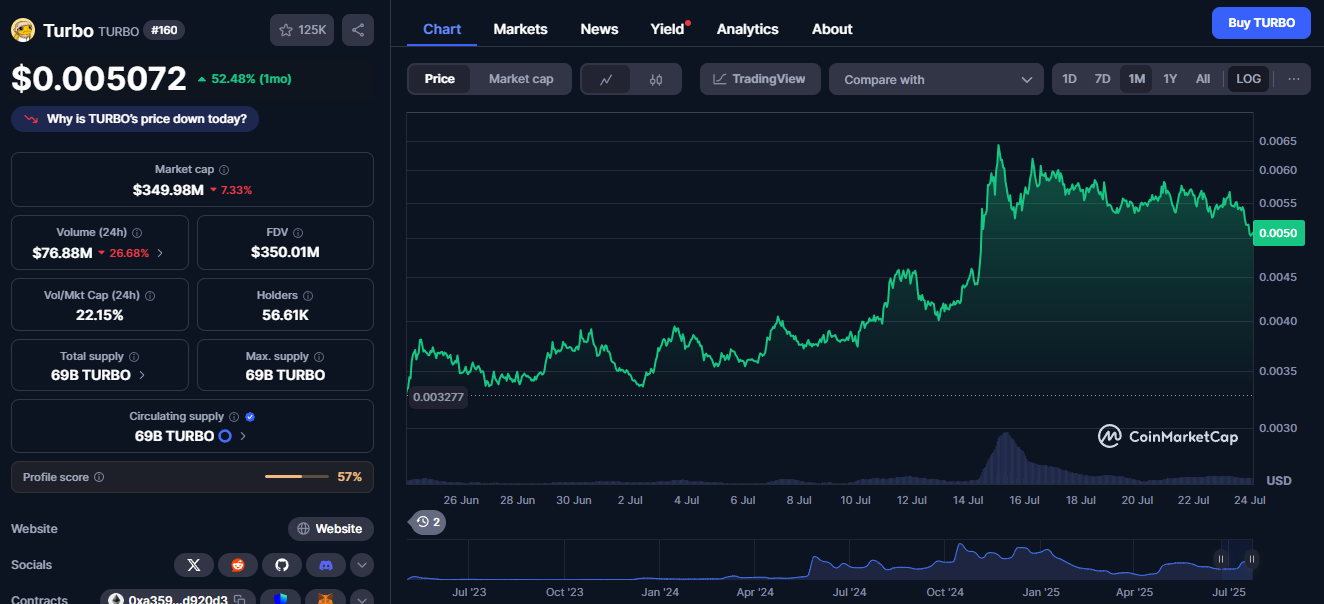The image size is (1324, 604).
Task: Click Market cap value $349.98M
Action: click(168, 189)
